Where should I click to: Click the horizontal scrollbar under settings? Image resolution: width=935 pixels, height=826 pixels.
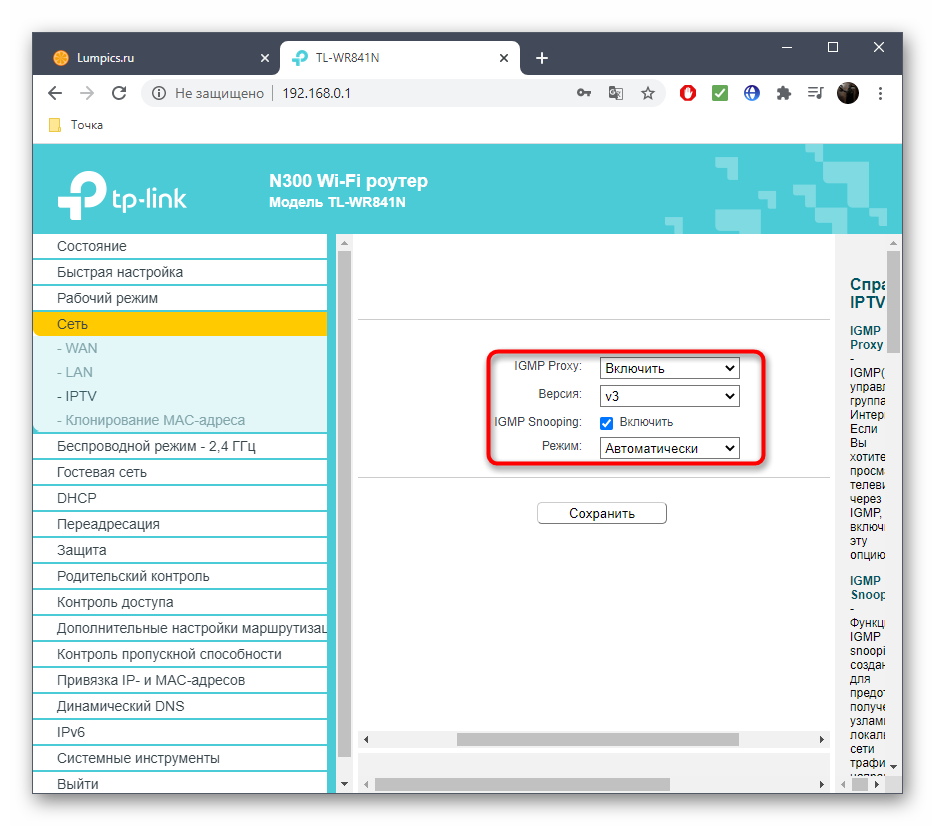[x=597, y=739]
